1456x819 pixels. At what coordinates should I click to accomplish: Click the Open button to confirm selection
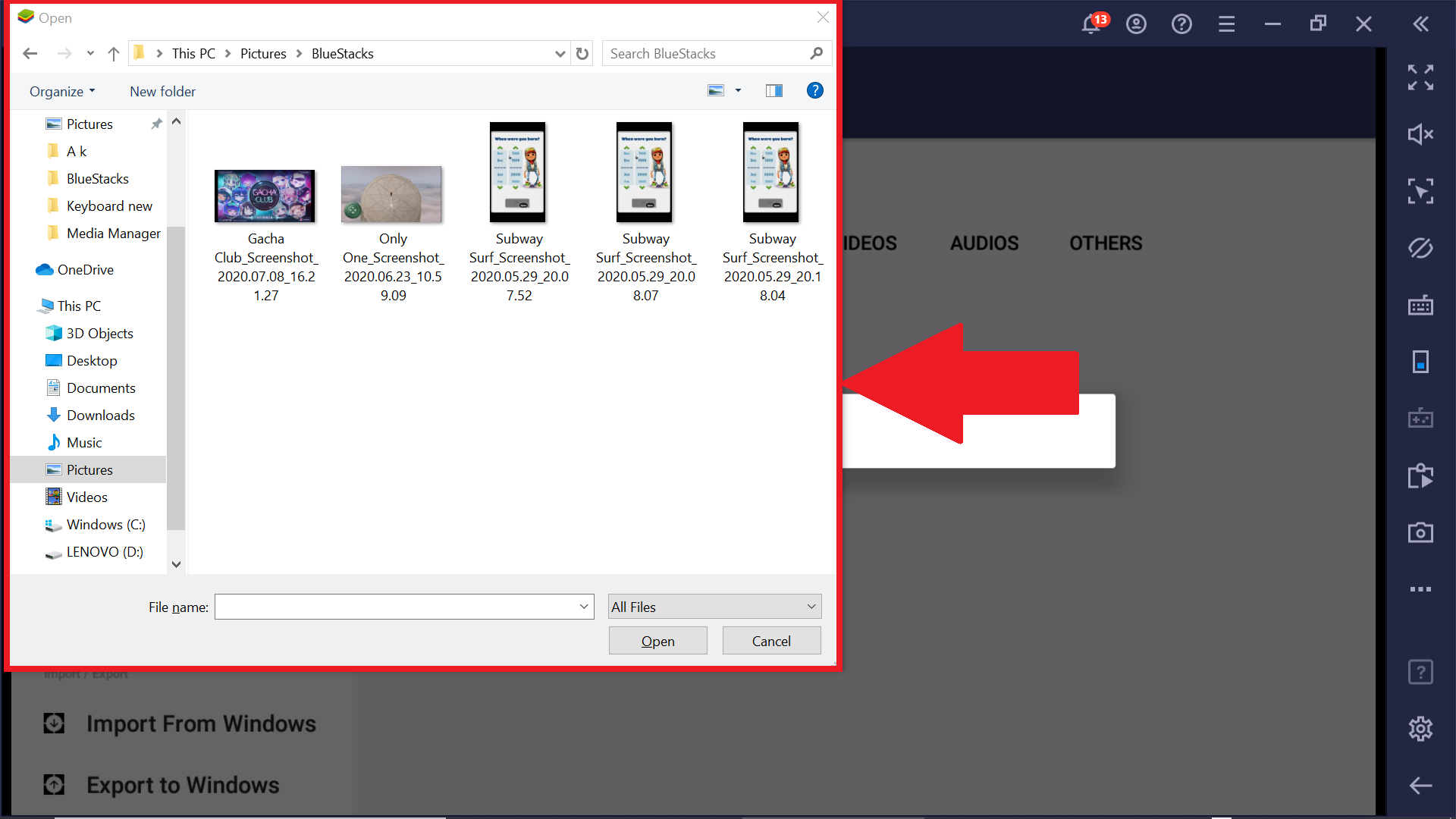click(x=657, y=641)
